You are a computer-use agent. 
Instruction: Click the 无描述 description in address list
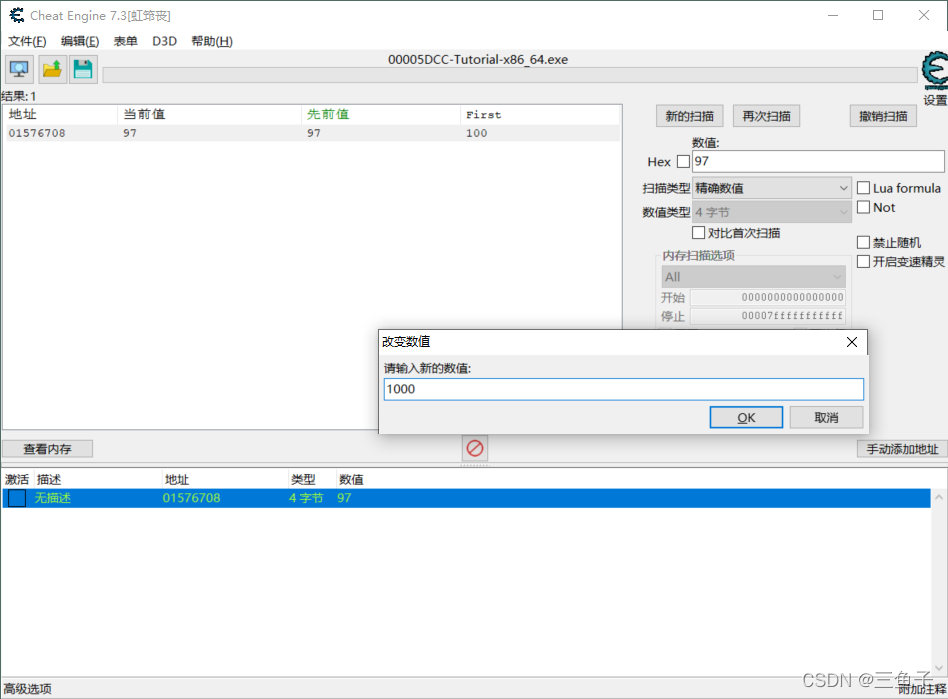(53, 498)
